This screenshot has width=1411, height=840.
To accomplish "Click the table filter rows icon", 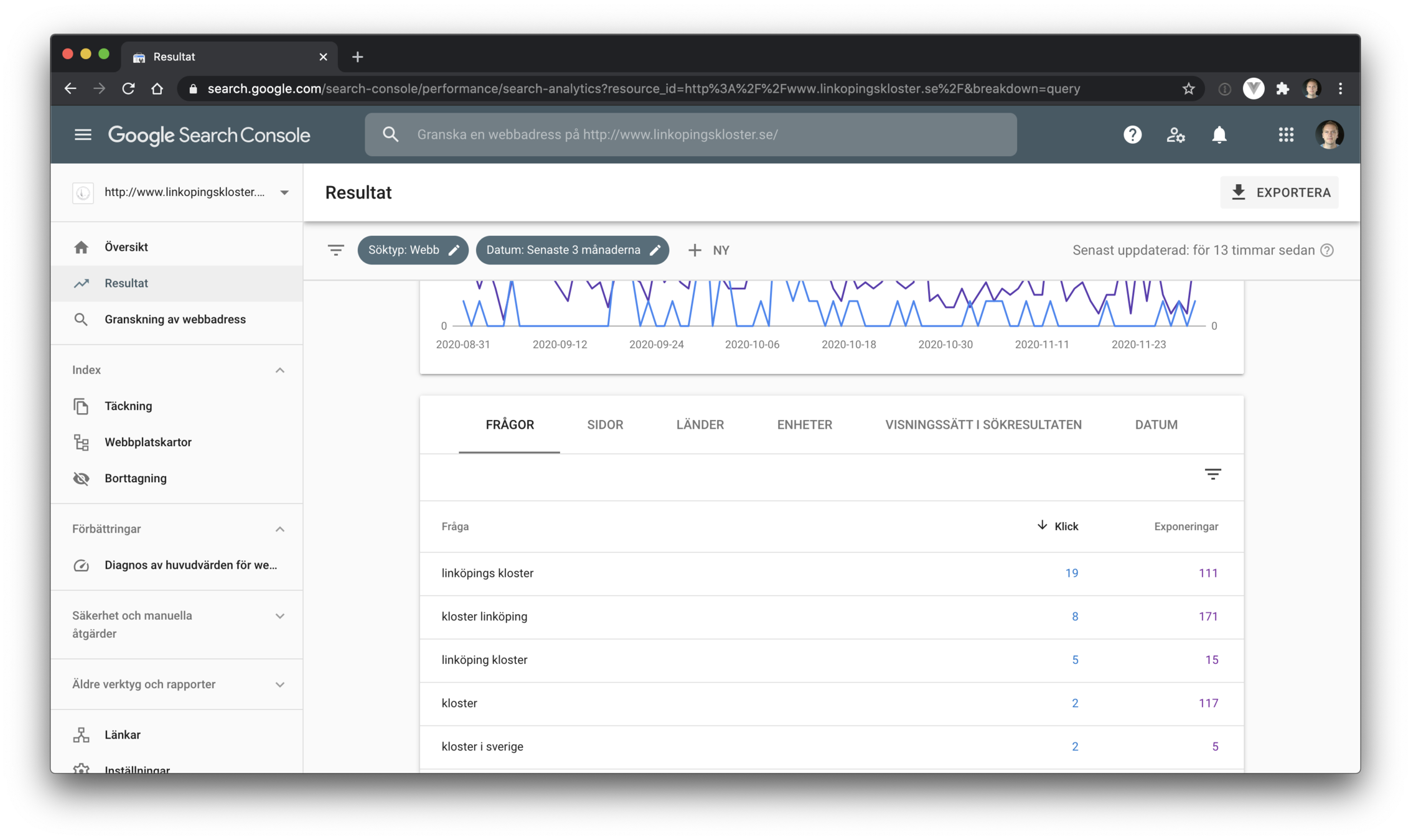I will pyautogui.click(x=1212, y=474).
